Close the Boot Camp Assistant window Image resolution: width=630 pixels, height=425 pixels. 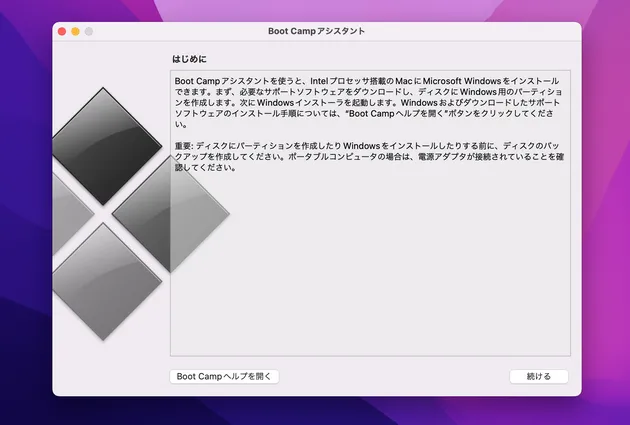[x=62, y=31]
